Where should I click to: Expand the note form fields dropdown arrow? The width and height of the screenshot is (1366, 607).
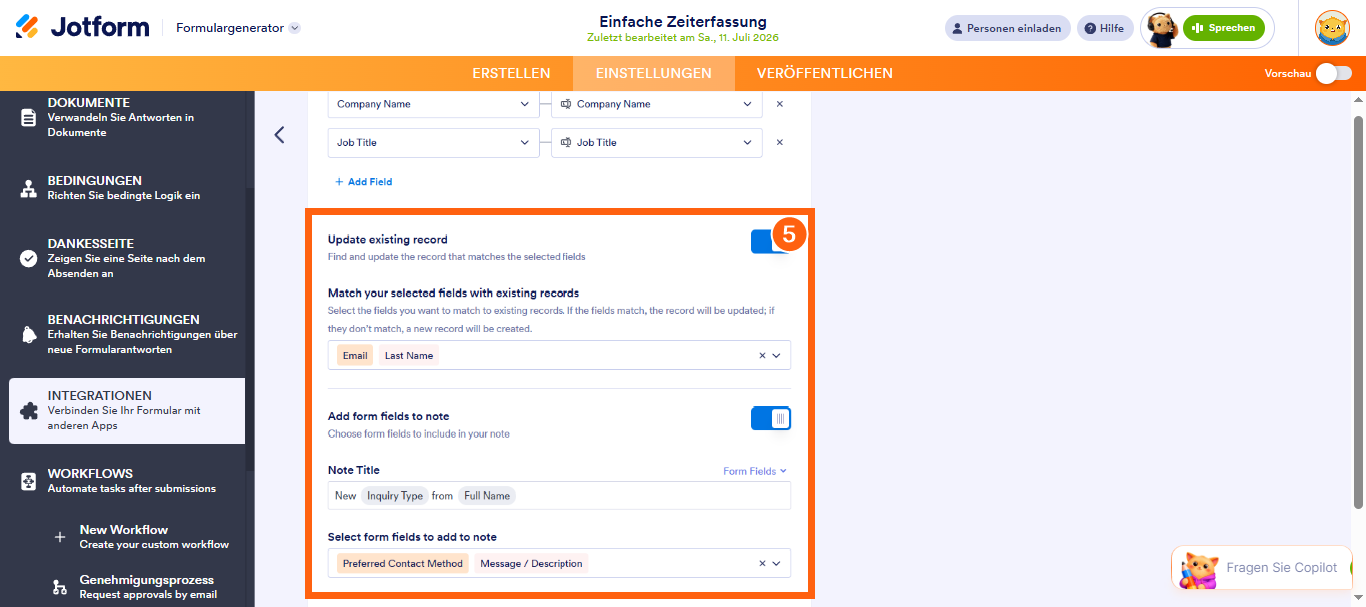click(777, 563)
